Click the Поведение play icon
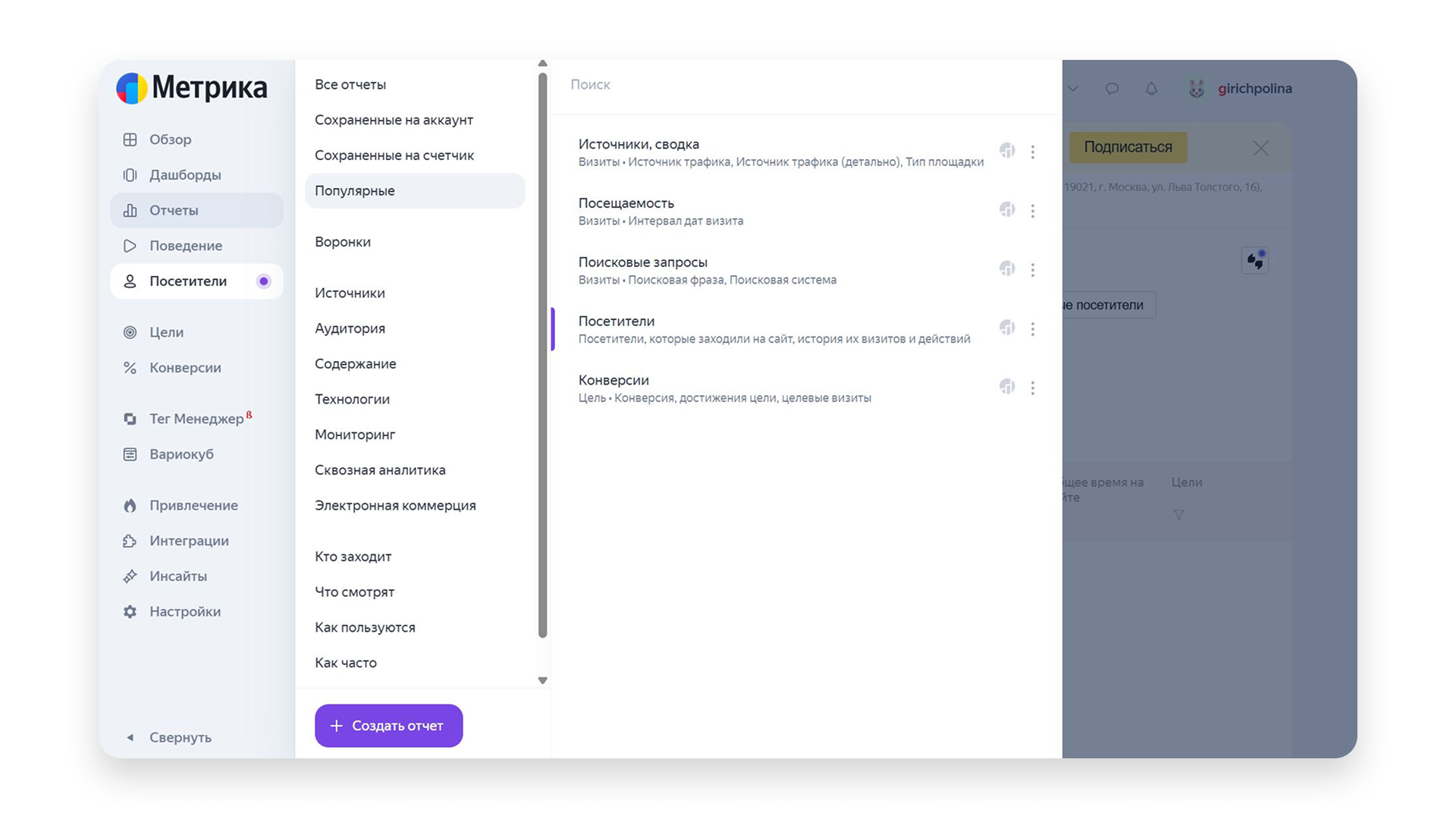Viewport: 1456px width, 819px height. (x=130, y=246)
